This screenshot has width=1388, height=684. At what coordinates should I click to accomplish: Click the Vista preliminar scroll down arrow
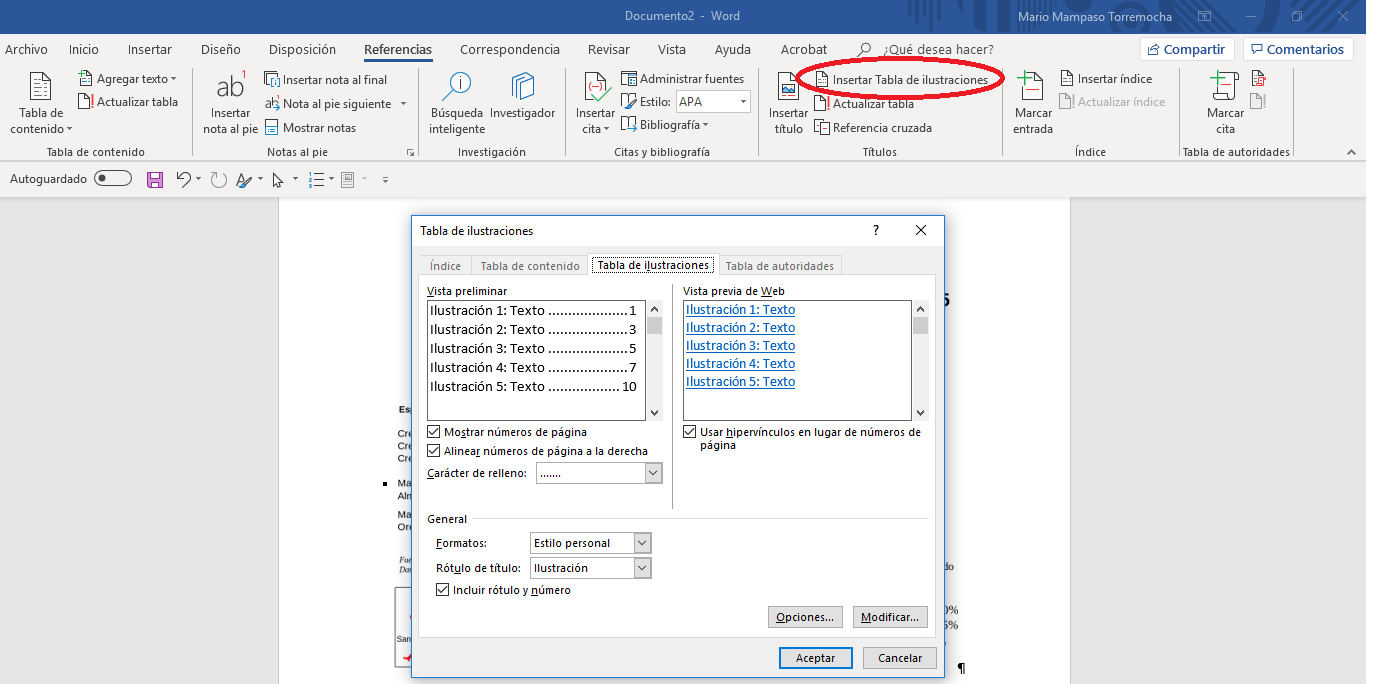(x=655, y=412)
